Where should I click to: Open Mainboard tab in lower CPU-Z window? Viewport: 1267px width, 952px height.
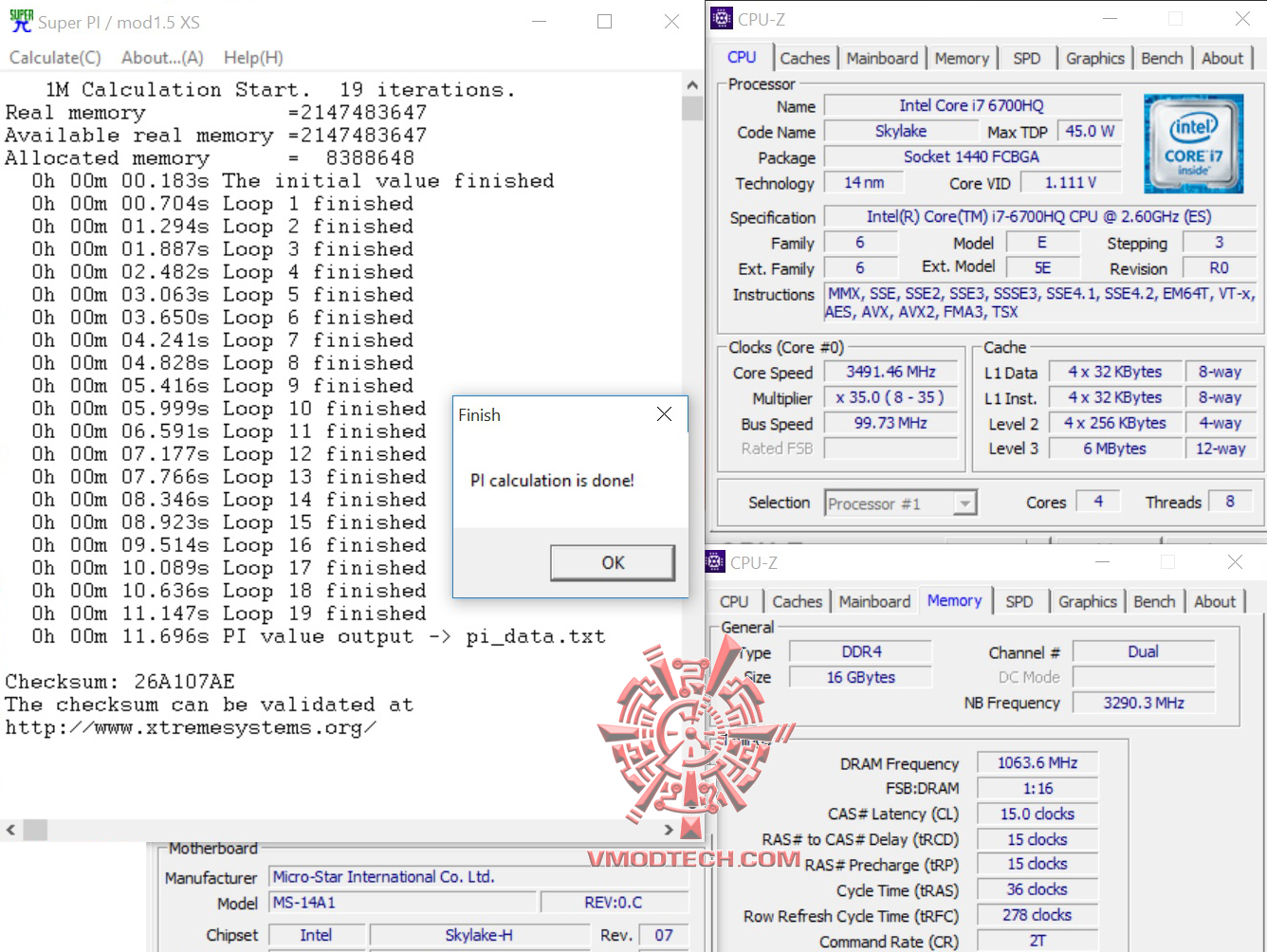(x=874, y=602)
